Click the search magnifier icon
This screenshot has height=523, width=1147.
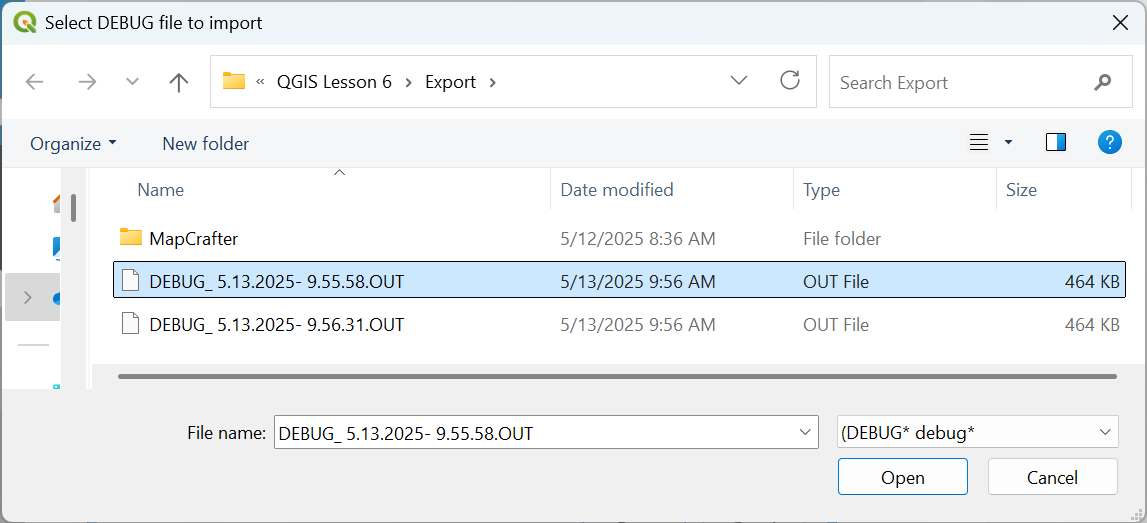tap(1103, 82)
